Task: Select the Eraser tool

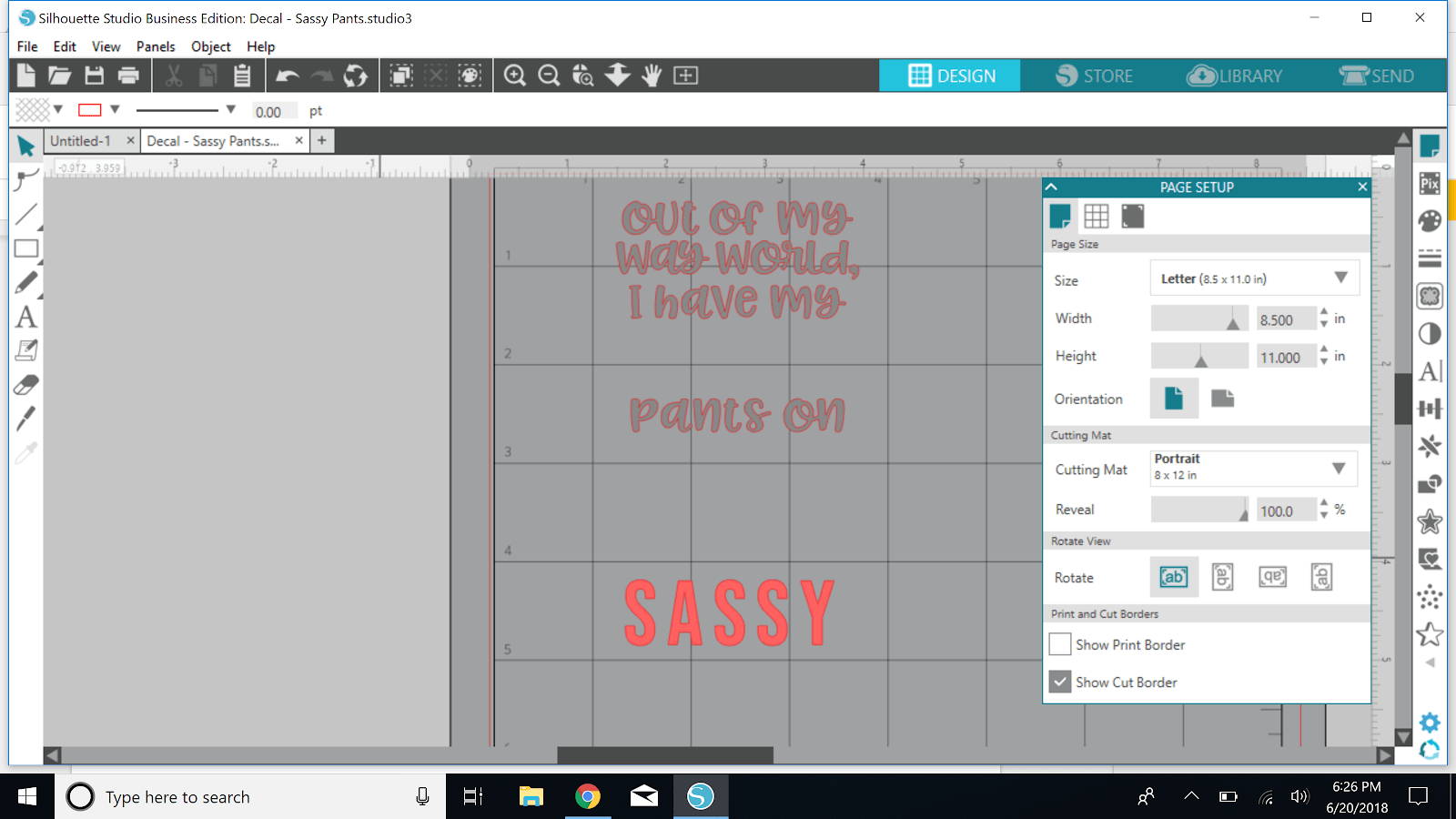Action: point(26,385)
